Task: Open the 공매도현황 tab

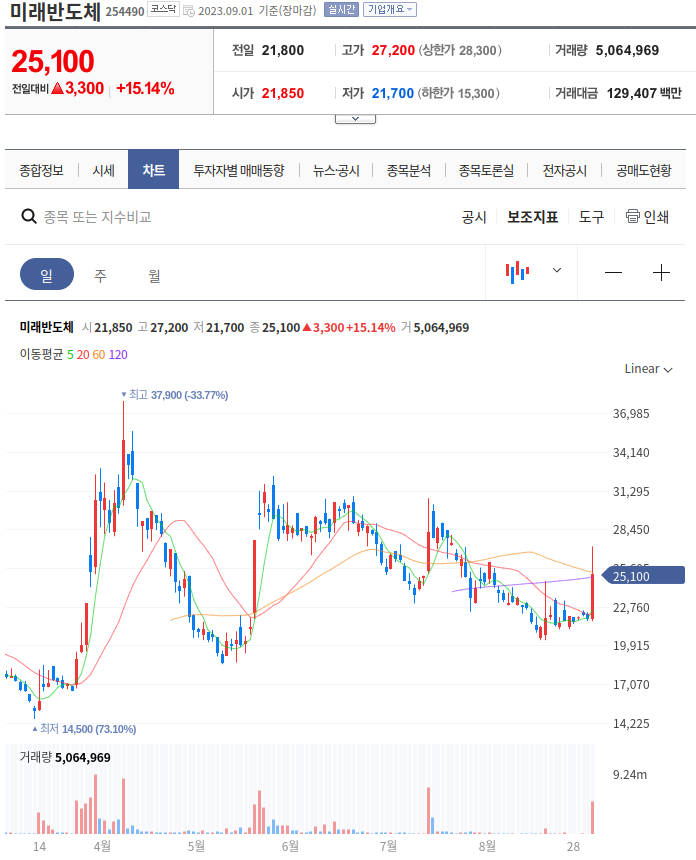Action: coord(644,170)
